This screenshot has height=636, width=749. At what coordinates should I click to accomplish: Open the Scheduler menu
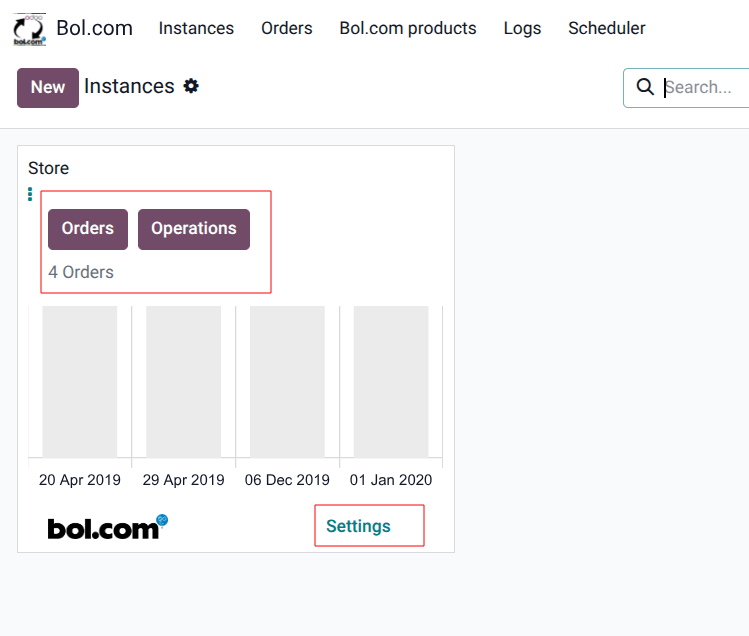coord(607,28)
